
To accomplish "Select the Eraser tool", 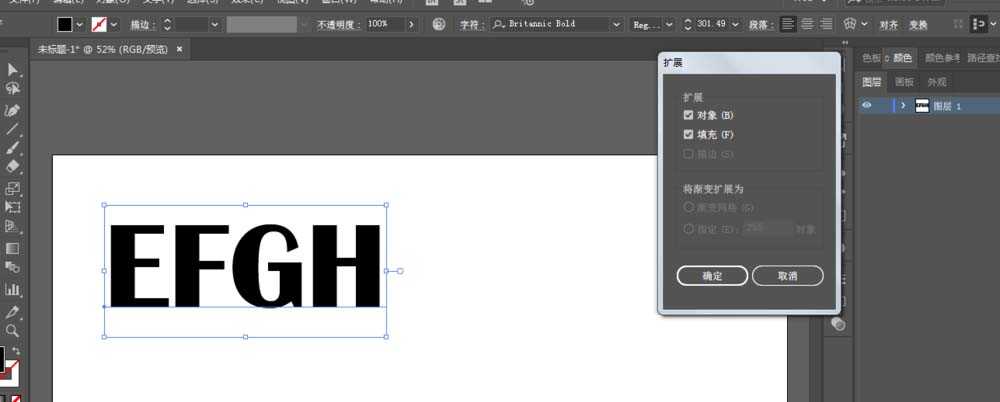I will click(x=12, y=167).
